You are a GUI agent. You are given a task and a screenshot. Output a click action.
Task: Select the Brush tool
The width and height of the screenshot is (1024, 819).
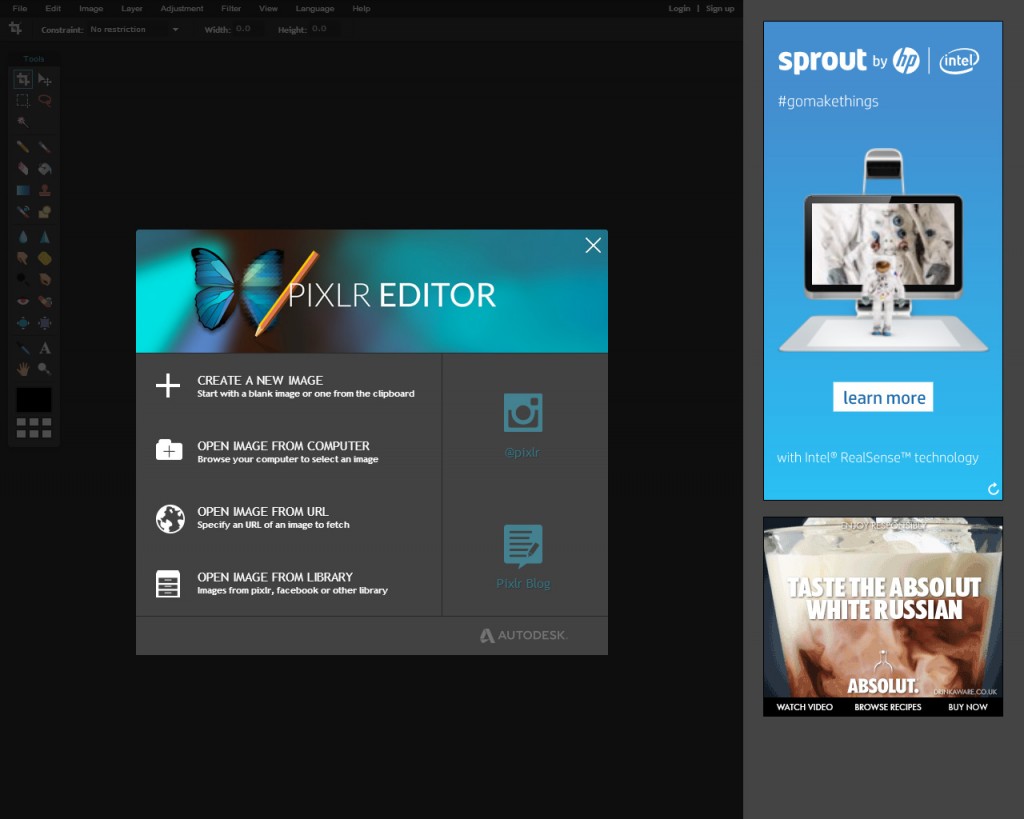[44, 147]
